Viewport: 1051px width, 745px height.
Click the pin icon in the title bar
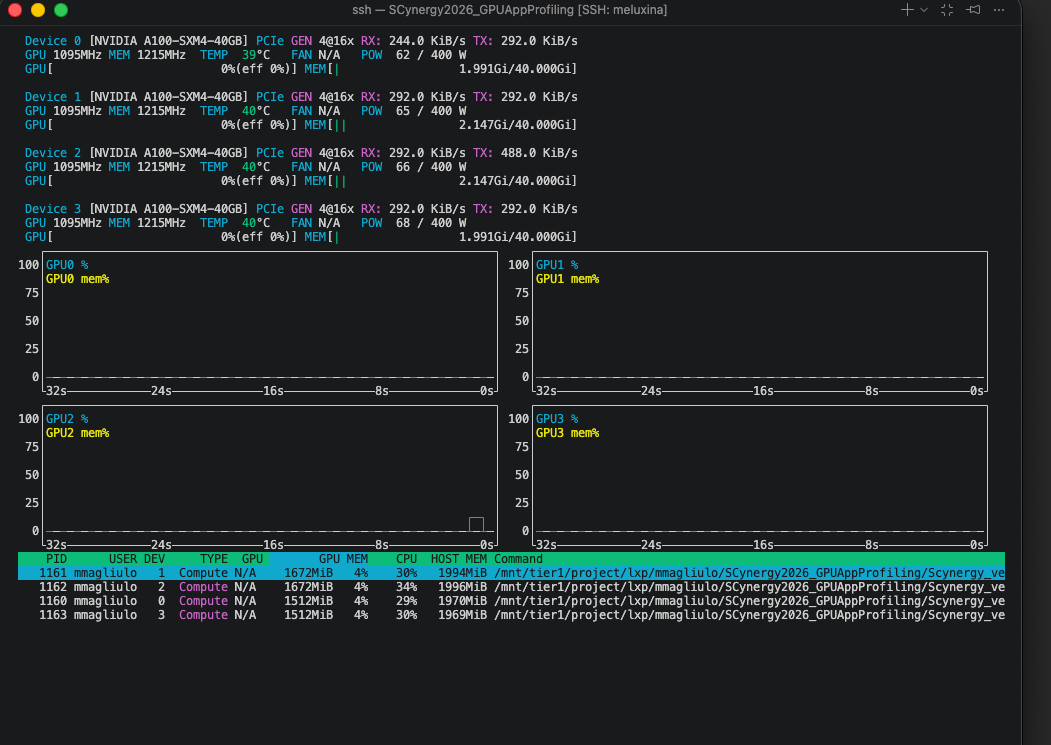coord(973,9)
